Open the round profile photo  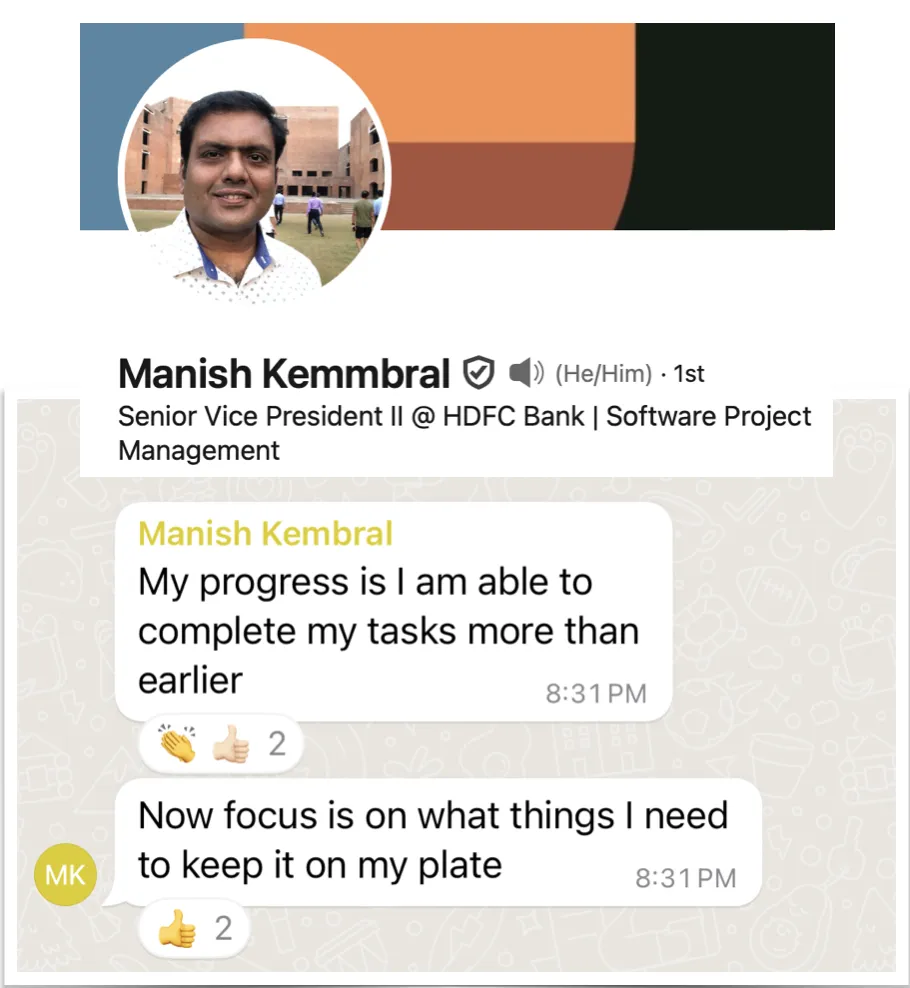point(254,170)
